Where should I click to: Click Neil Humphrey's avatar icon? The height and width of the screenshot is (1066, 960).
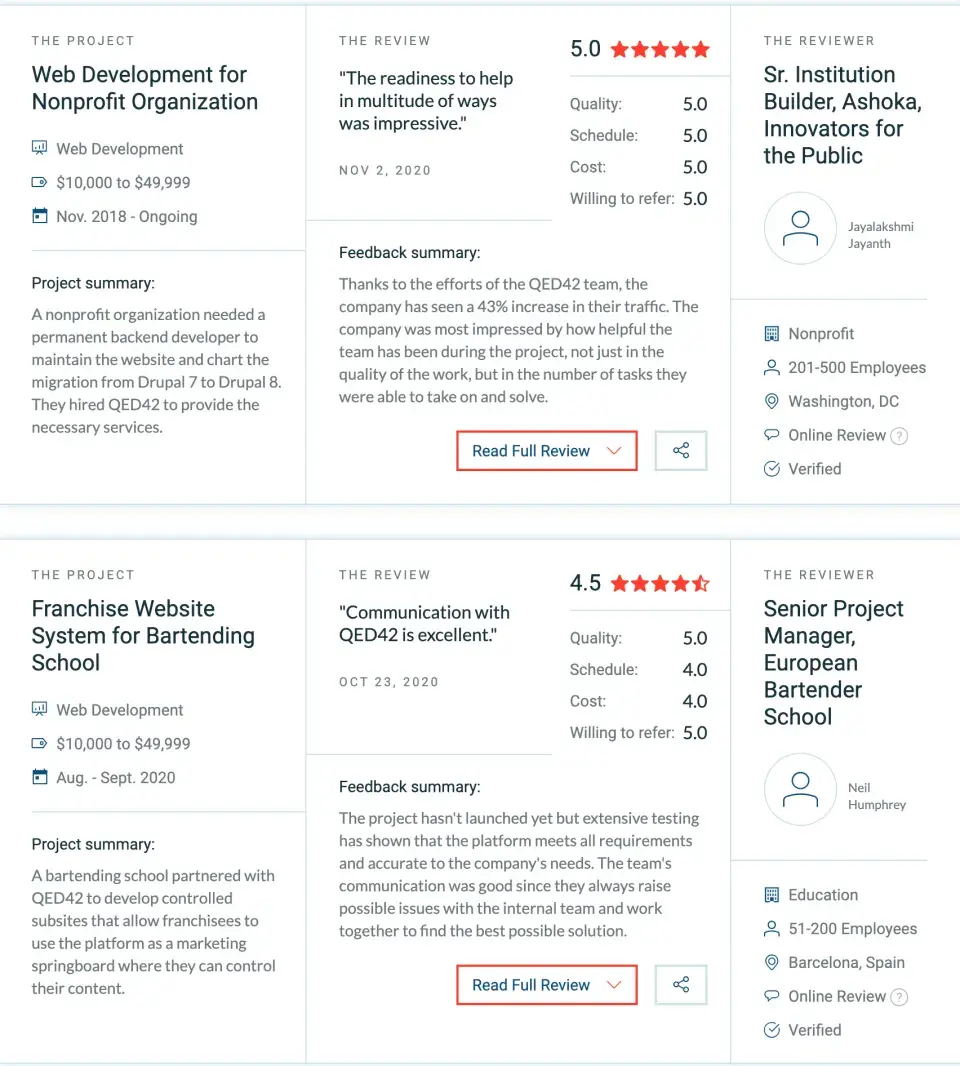tap(800, 789)
